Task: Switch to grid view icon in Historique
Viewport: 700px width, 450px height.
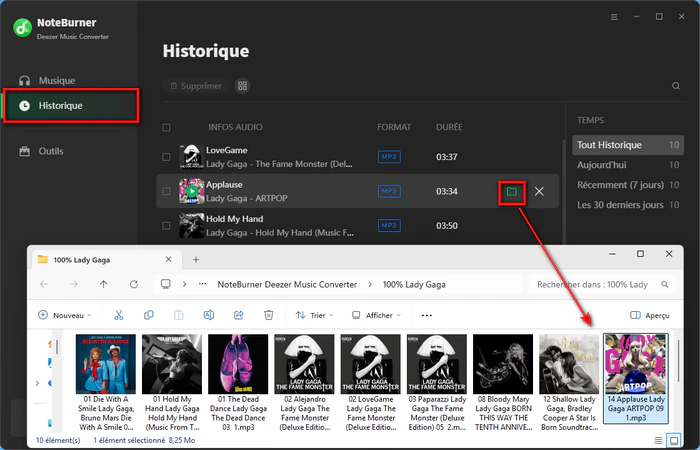Action: pos(242,86)
